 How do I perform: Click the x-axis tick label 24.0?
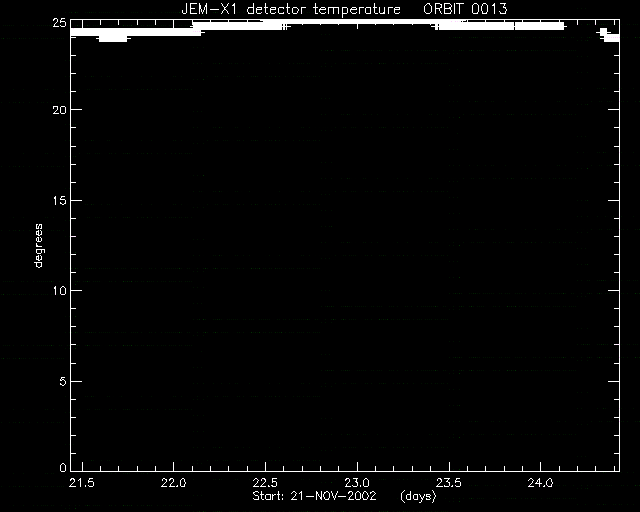540,483
